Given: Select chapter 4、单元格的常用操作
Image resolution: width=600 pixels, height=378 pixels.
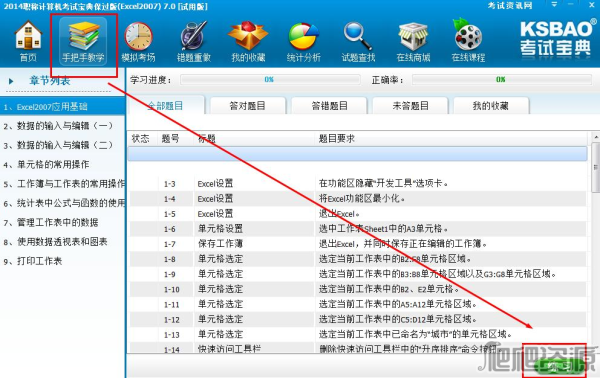Looking at the screenshot, I should point(62,165).
